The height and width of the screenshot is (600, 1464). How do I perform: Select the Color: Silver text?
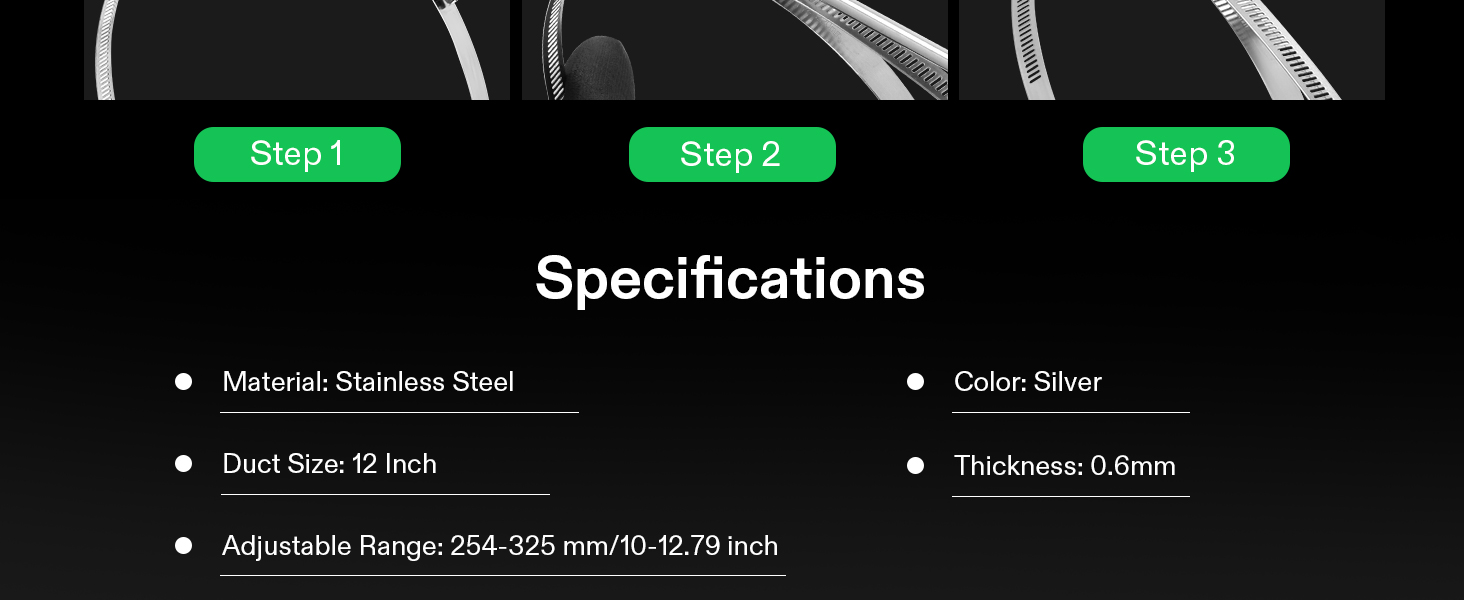(x=1028, y=382)
